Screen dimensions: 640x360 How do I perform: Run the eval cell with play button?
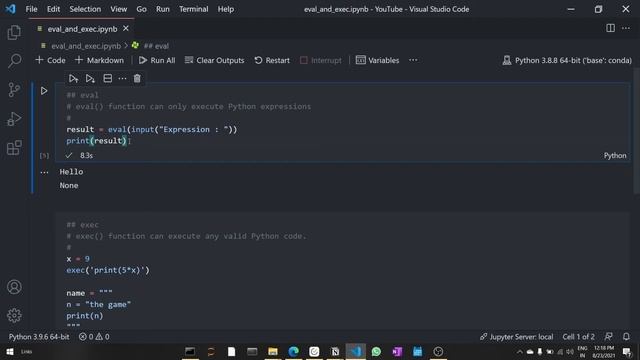coord(44,91)
